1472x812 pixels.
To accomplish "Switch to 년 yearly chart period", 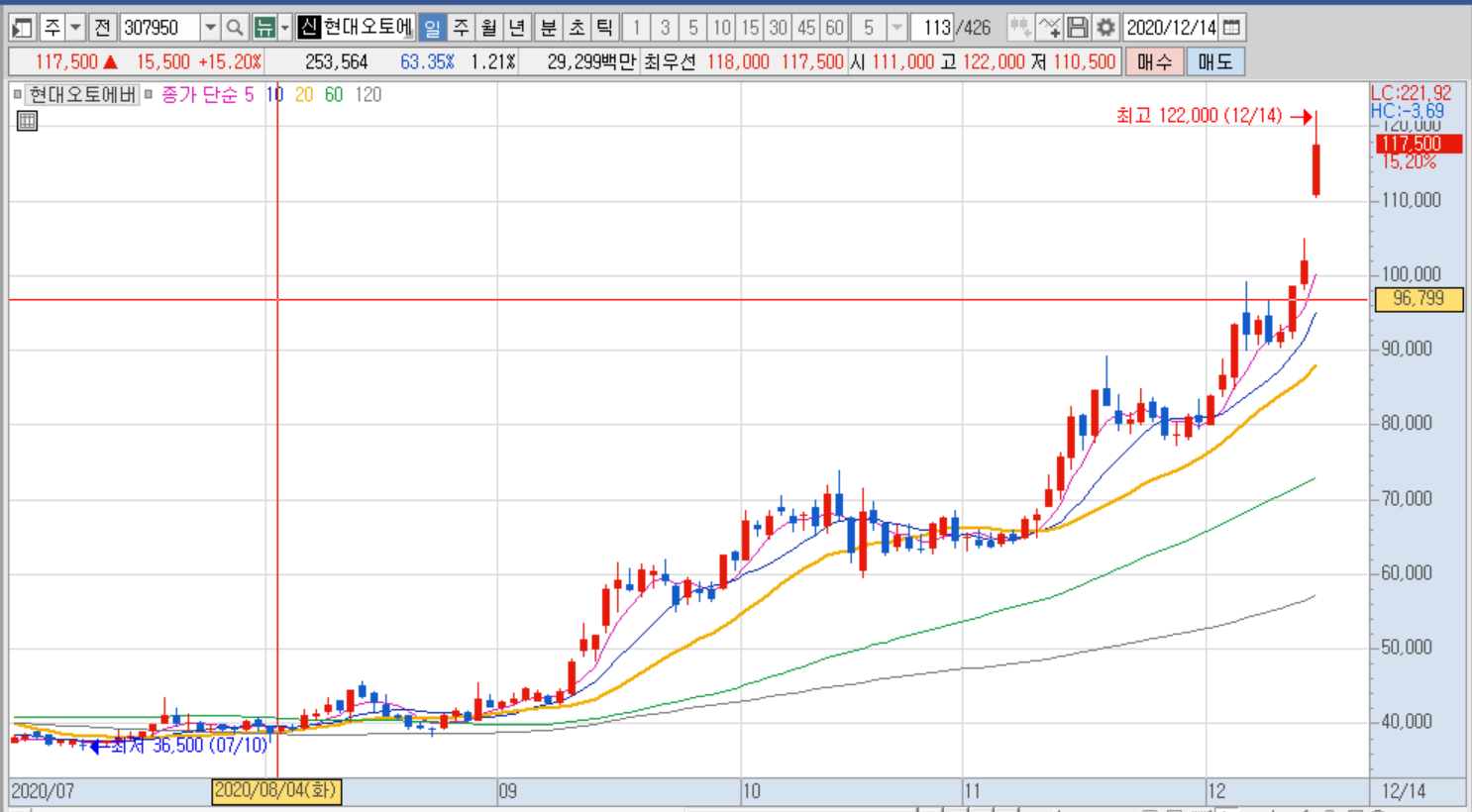I will 516,28.
